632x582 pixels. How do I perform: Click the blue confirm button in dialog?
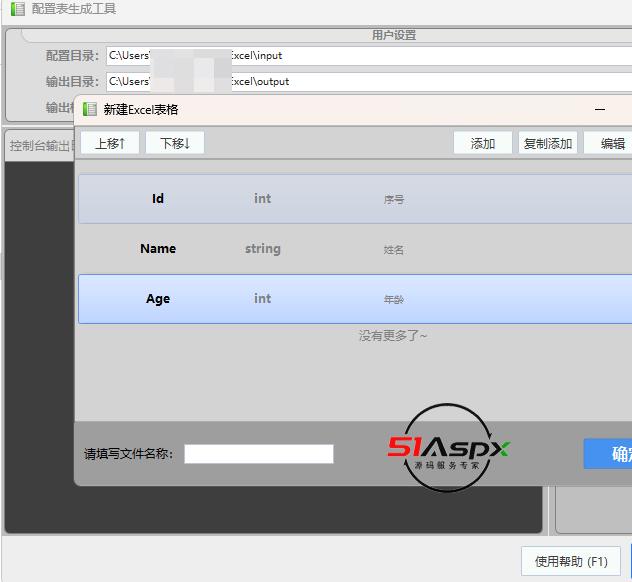[x=608, y=454]
